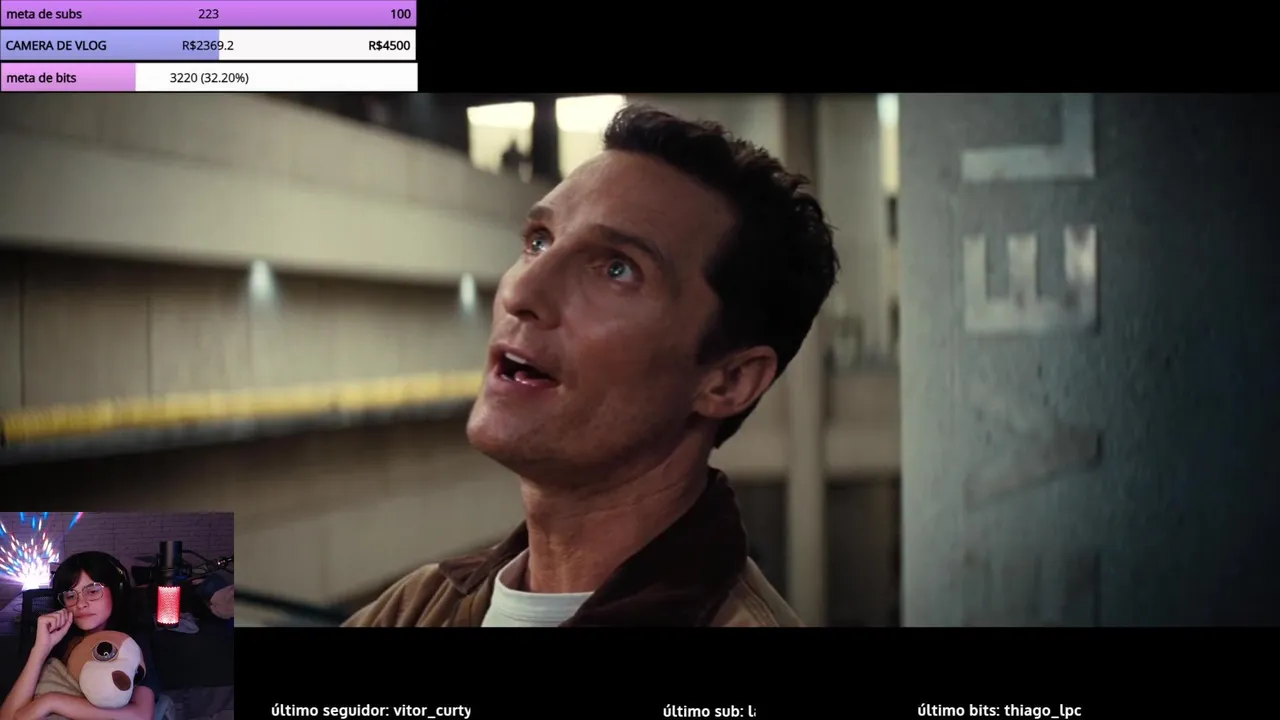Click the bits value '3220 (32.20%)'
This screenshot has width=1280, height=720.
[209, 78]
